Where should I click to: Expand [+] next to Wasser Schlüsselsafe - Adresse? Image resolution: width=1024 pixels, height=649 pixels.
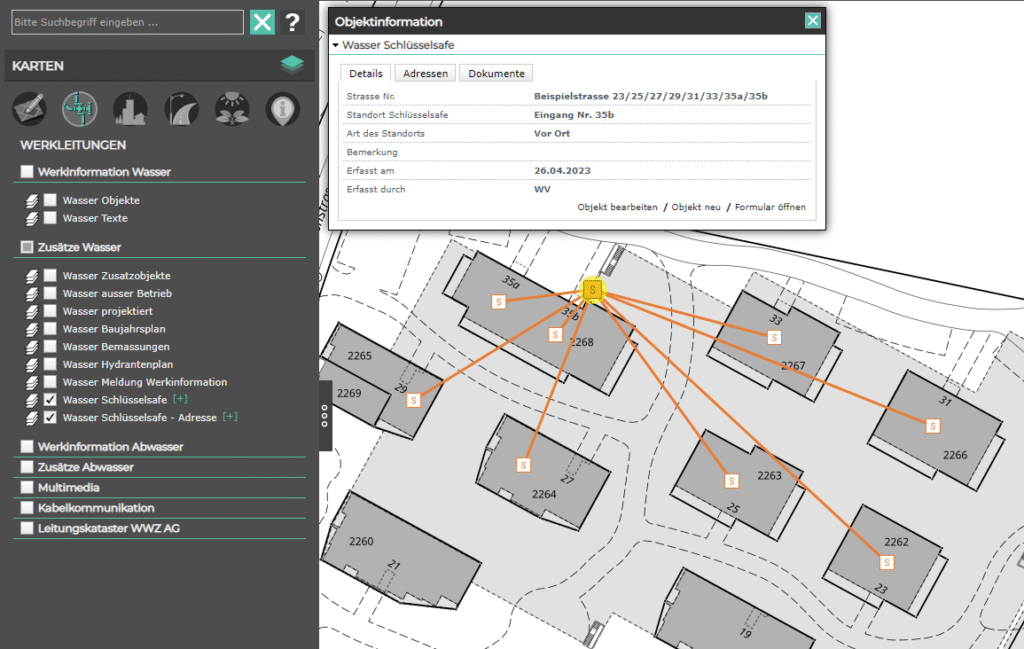pos(229,417)
